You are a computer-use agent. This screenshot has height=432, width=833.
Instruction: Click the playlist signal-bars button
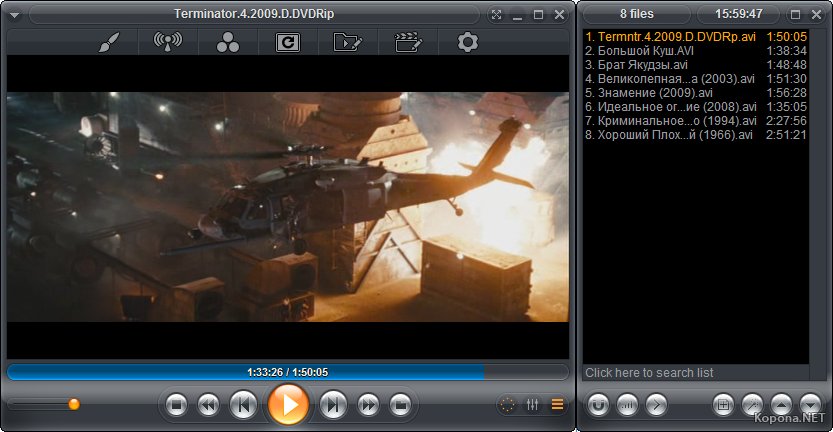(x=627, y=405)
